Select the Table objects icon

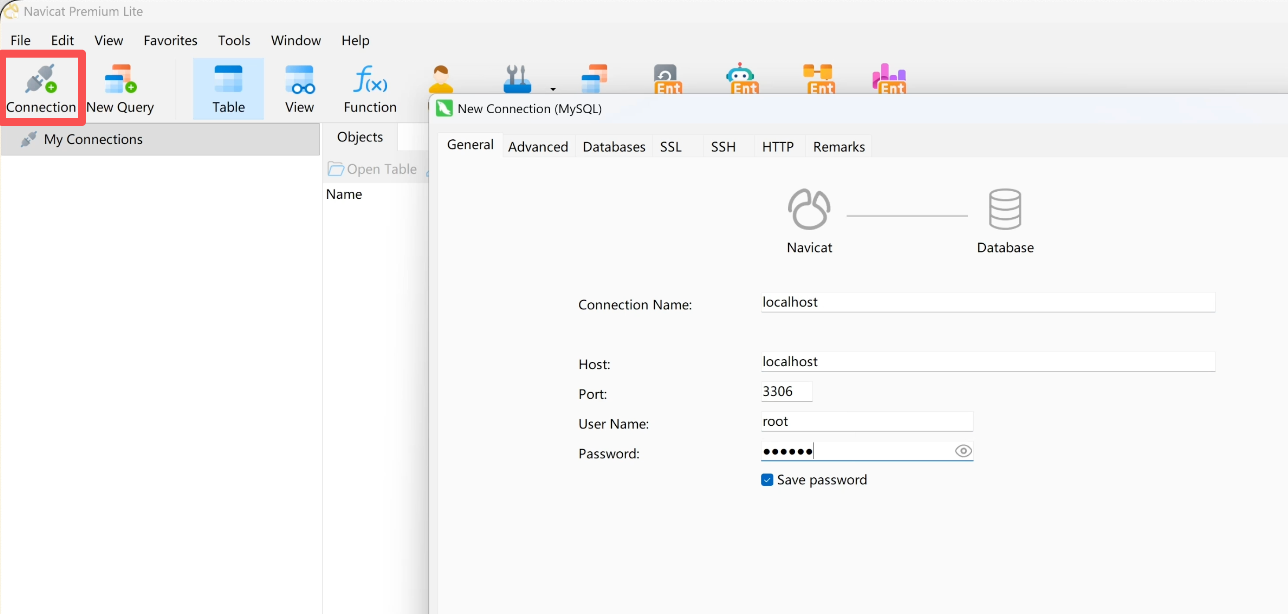click(x=228, y=88)
